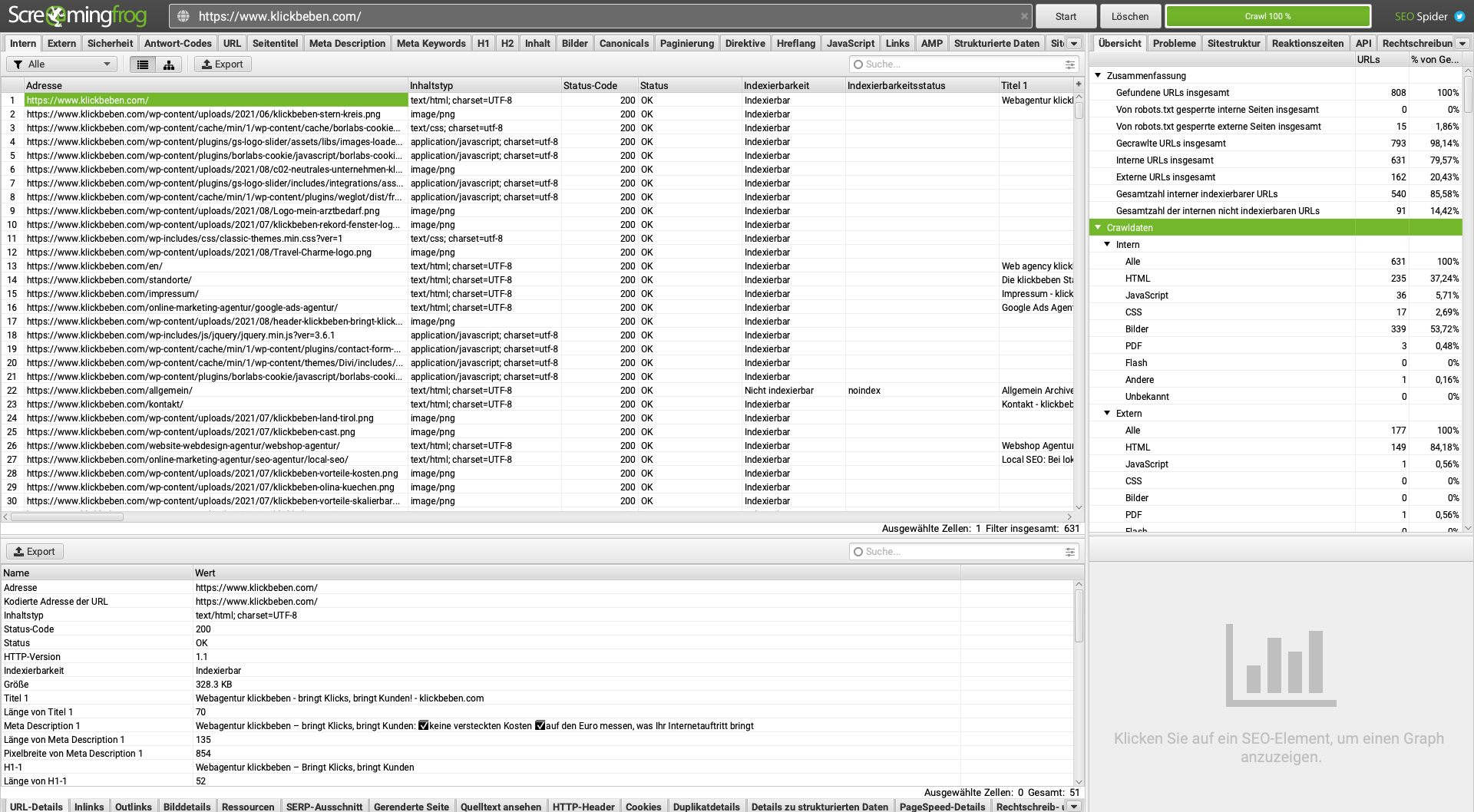Select the klickbeben.com/allgemein/ row
This screenshot has height=812, width=1474.
click(537, 391)
